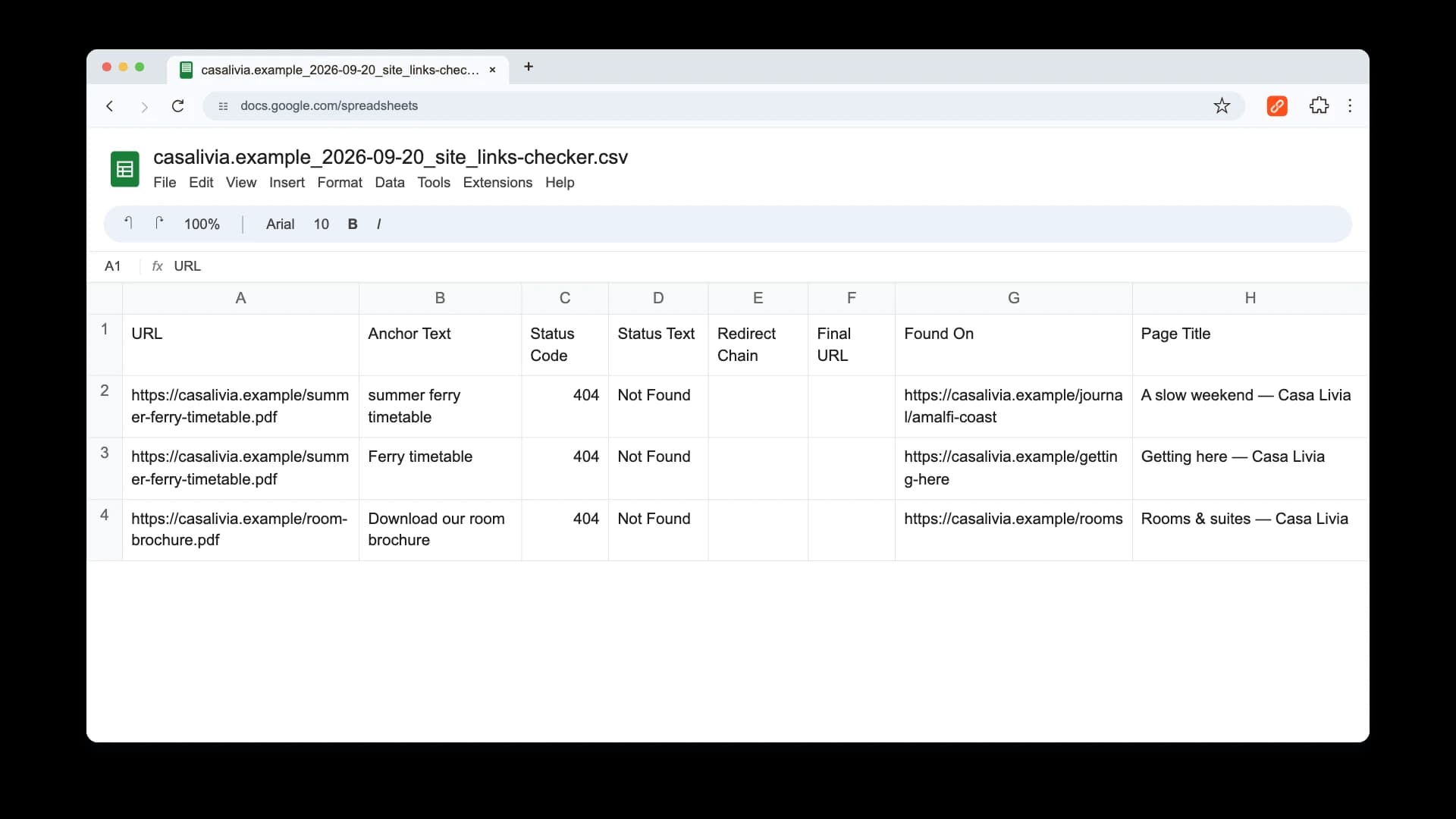Open the Extensions menu
1456x819 pixels.
coord(497,183)
